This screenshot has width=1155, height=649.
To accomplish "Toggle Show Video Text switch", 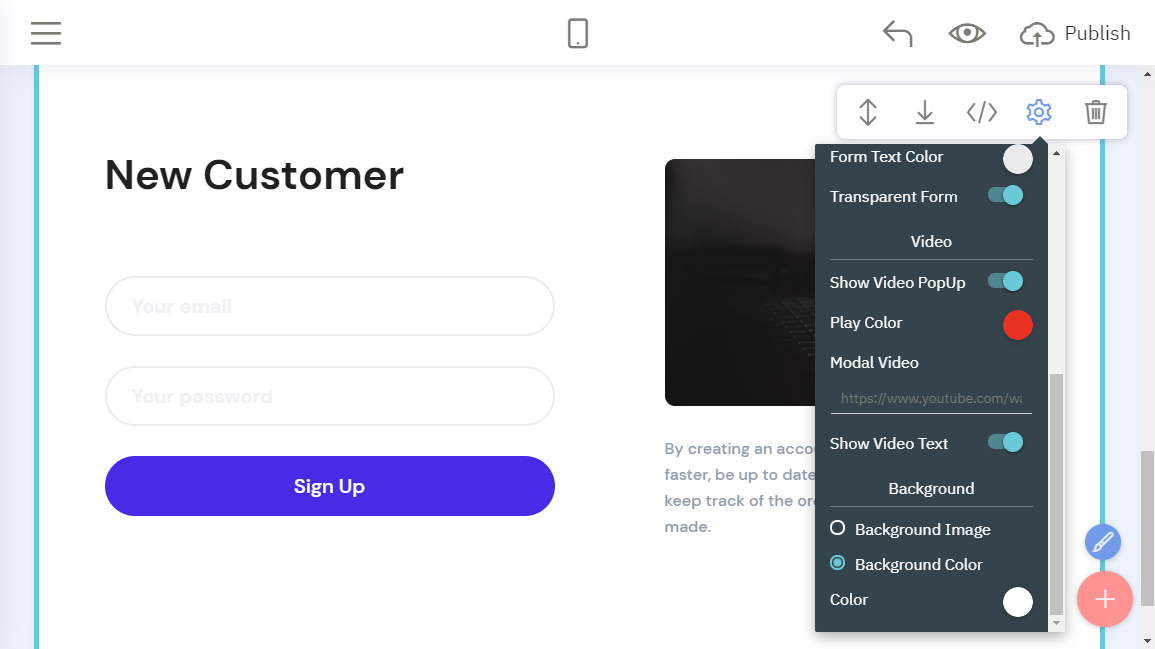I will [1006, 442].
